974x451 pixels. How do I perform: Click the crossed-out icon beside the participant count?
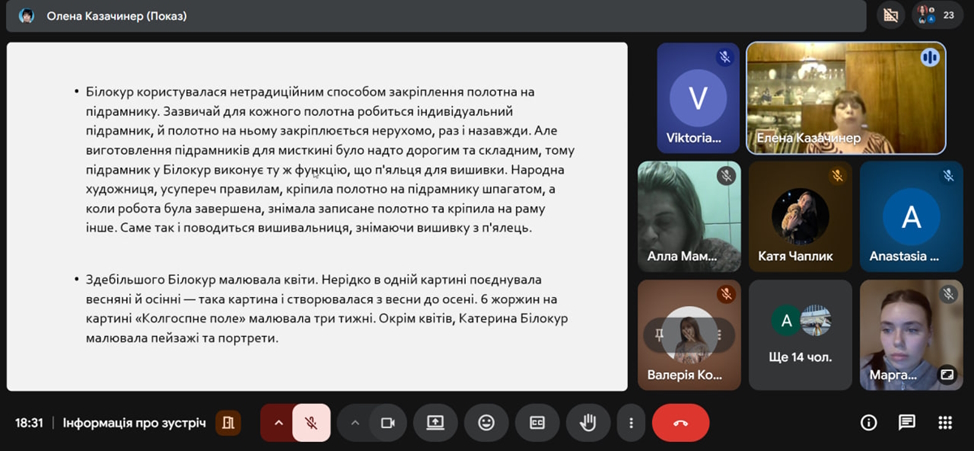pos(889,15)
